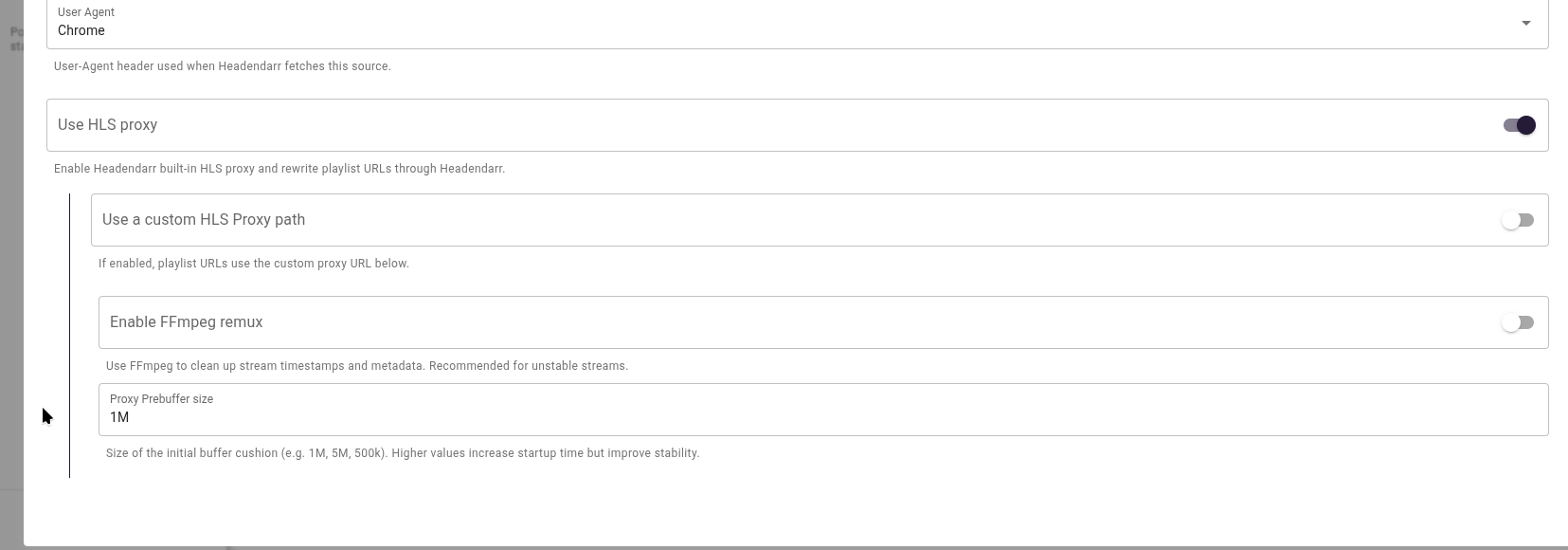The width and height of the screenshot is (1568, 550).
Task: Click the HLS proxy description text
Action: (279, 168)
